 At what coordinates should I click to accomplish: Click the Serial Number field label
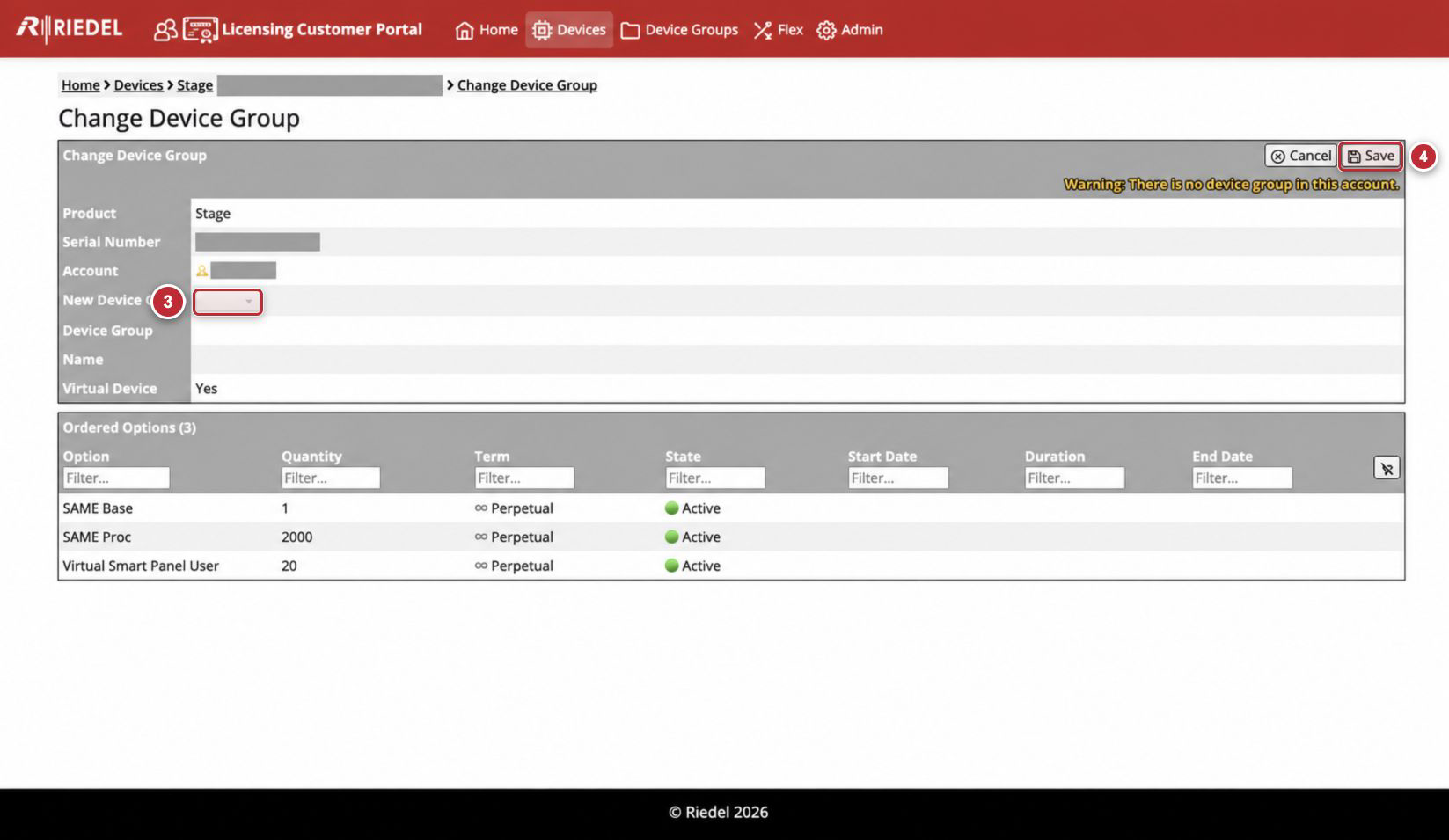coord(112,242)
